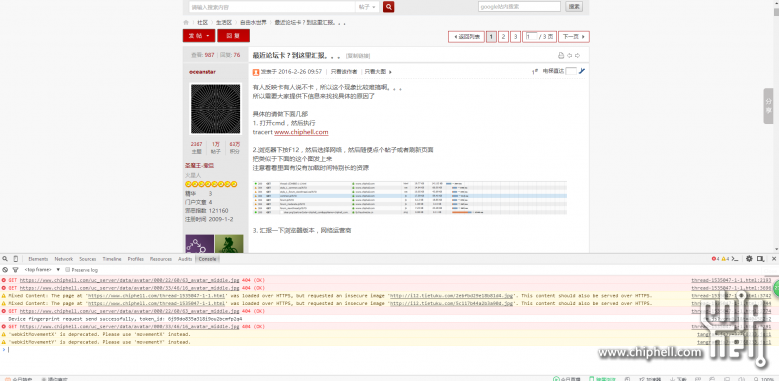This screenshot has height=381, width=779.
Task: Go to previous thread arrow icon
Action: (569, 56)
